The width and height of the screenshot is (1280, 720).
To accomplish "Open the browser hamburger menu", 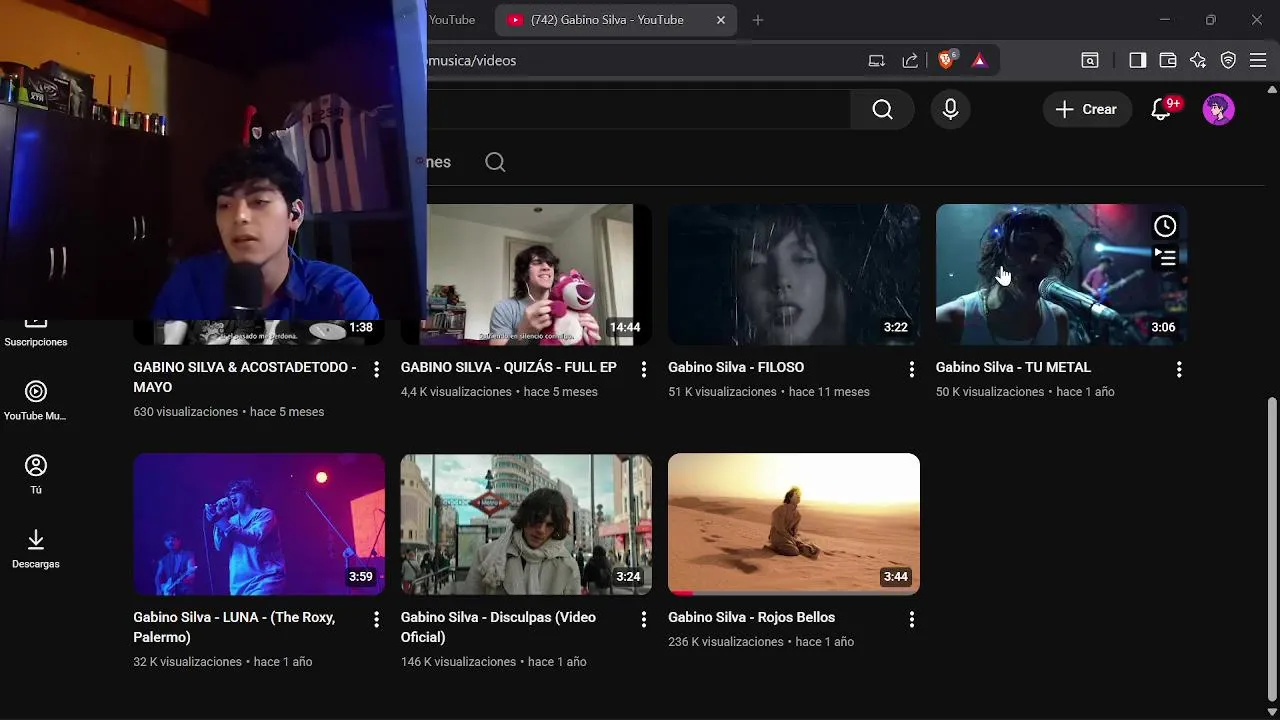I will pos(1258,61).
